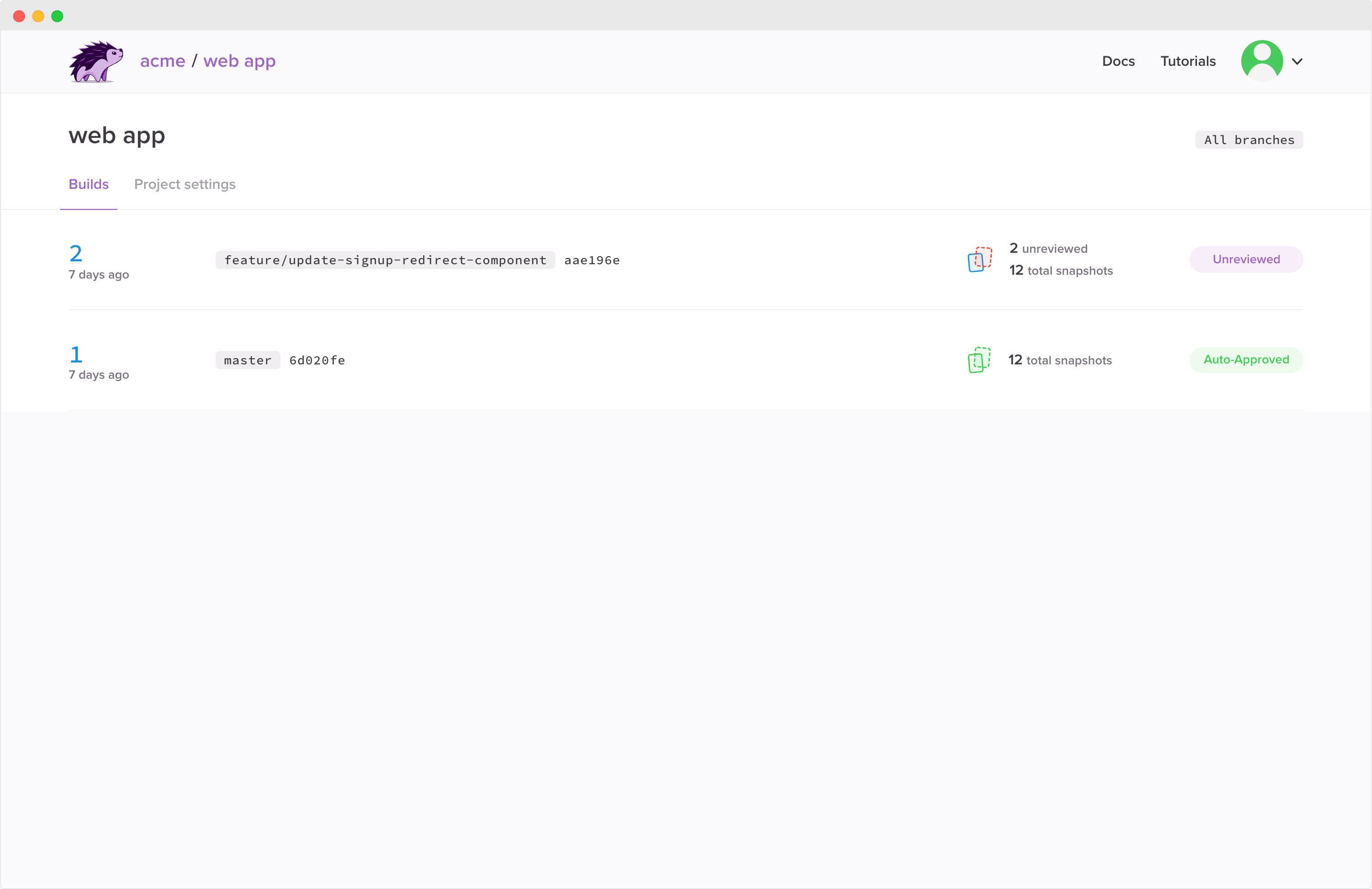Open the Tutorials link
The height and width of the screenshot is (889, 1372).
pyautogui.click(x=1187, y=62)
